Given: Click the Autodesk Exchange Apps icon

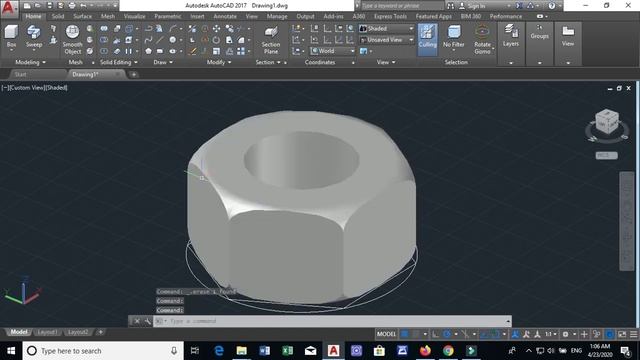Looking at the screenshot, I should click(519, 6).
